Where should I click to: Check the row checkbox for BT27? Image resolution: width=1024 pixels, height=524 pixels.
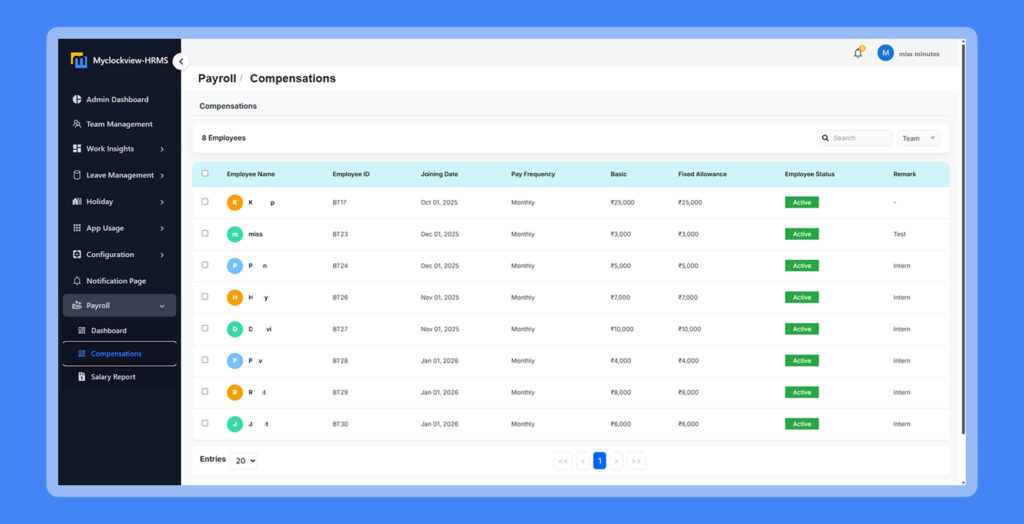point(205,328)
